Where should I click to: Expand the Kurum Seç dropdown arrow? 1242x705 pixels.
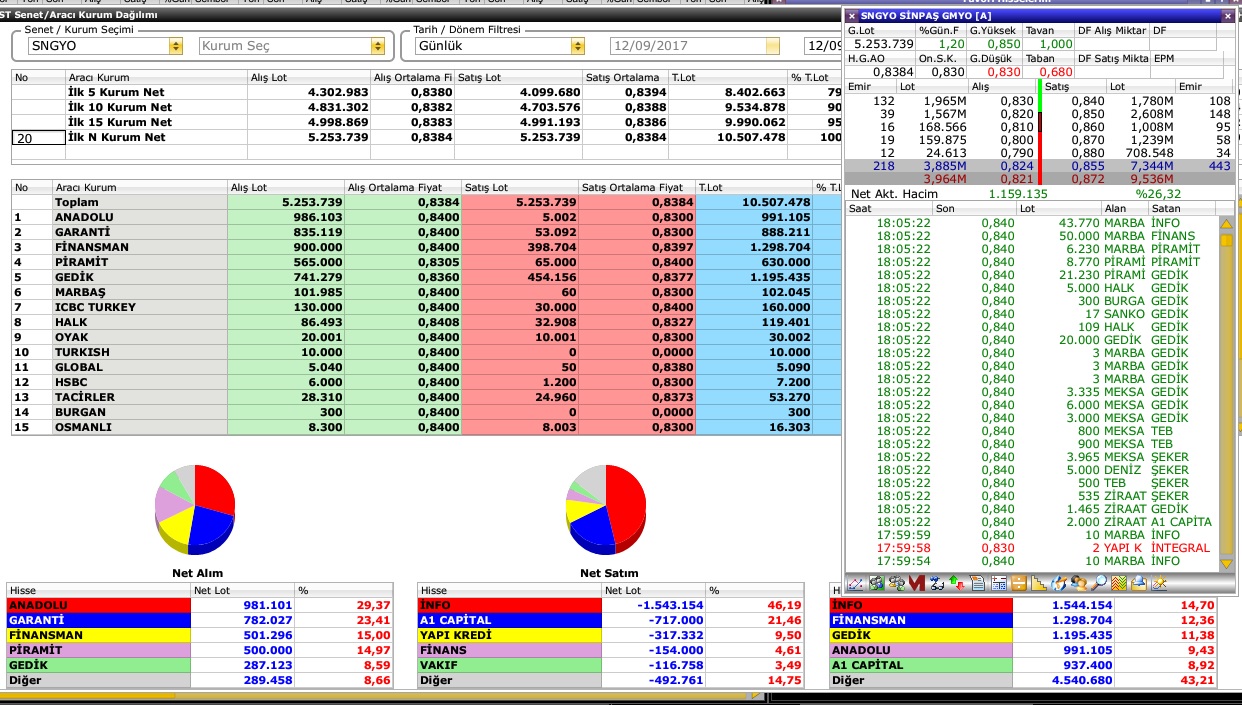pos(377,46)
